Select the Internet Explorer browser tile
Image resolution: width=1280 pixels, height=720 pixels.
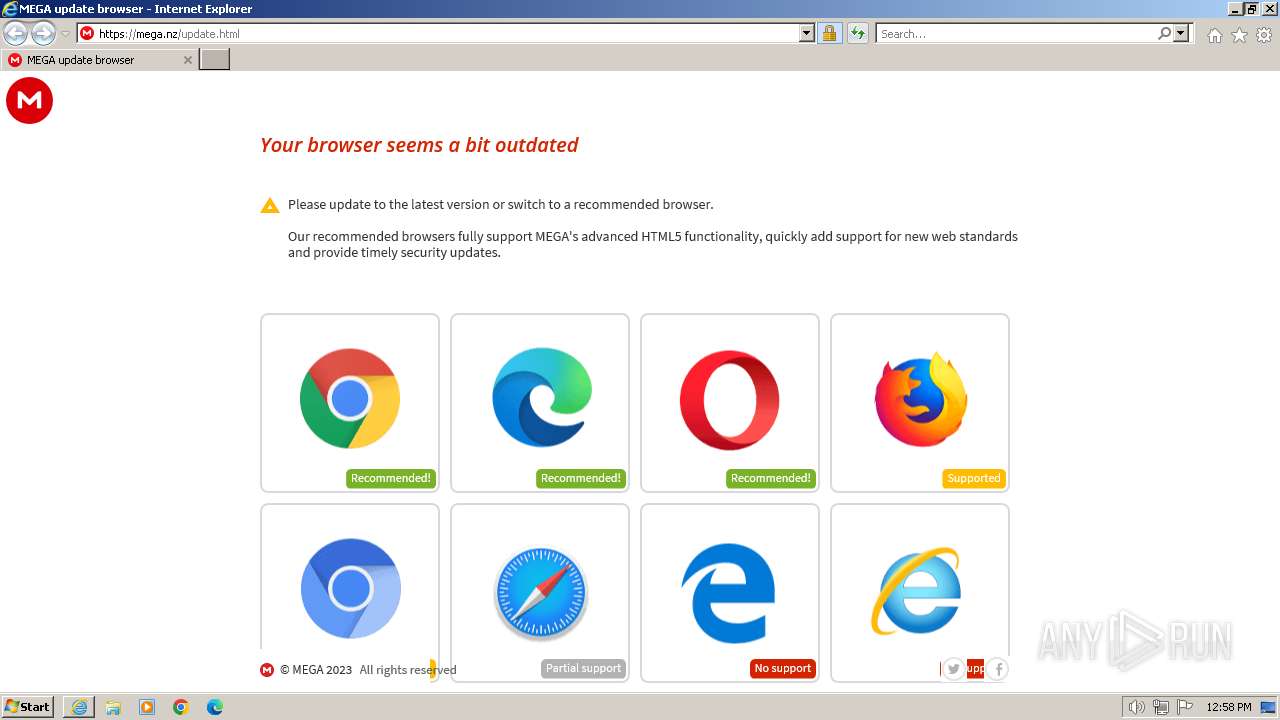(920, 593)
